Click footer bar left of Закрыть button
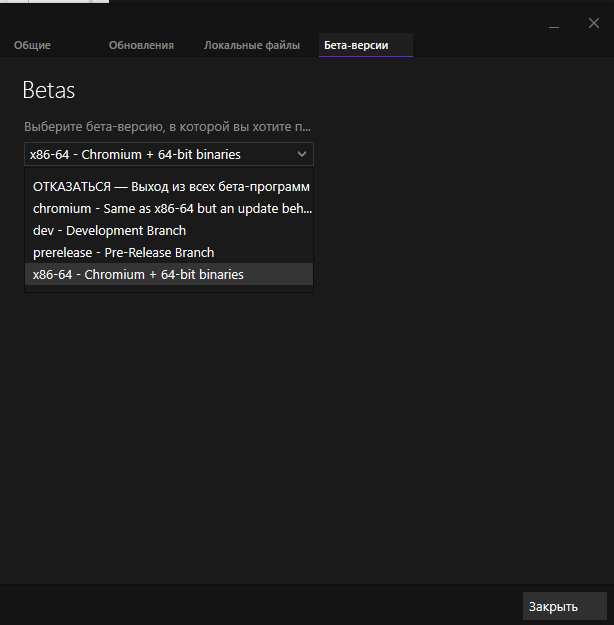Image resolution: width=614 pixels, height=625 pixels. tap(260, 605)
